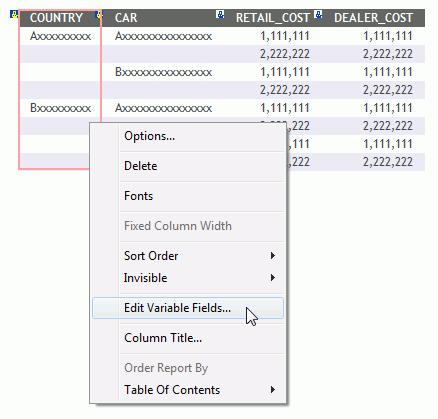Select the COUNTRY column header
Image resolution: width=438 pixels, height=419 pixels.
tap(56, 18)
